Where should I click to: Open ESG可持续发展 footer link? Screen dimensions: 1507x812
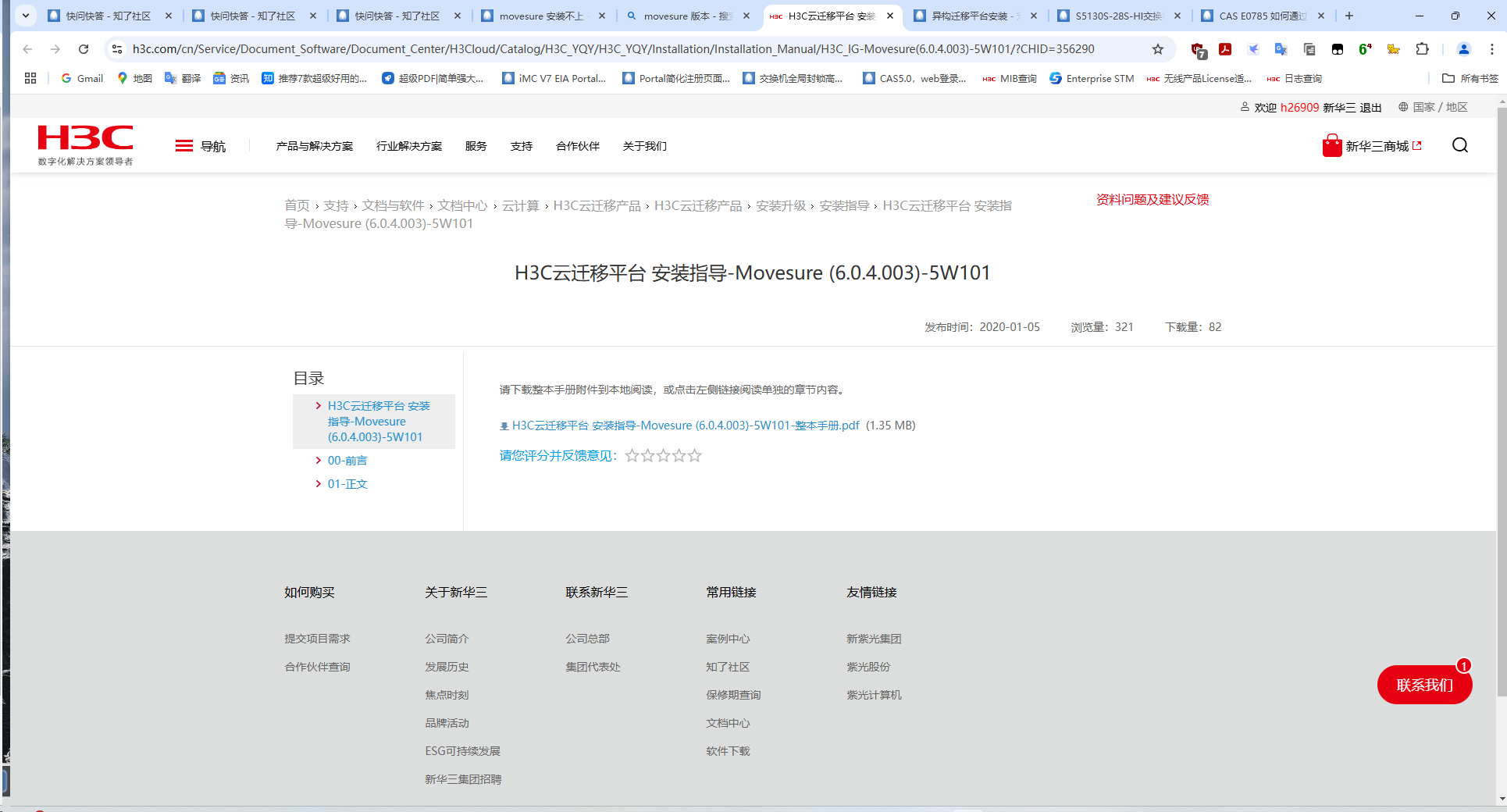point(462,751)
